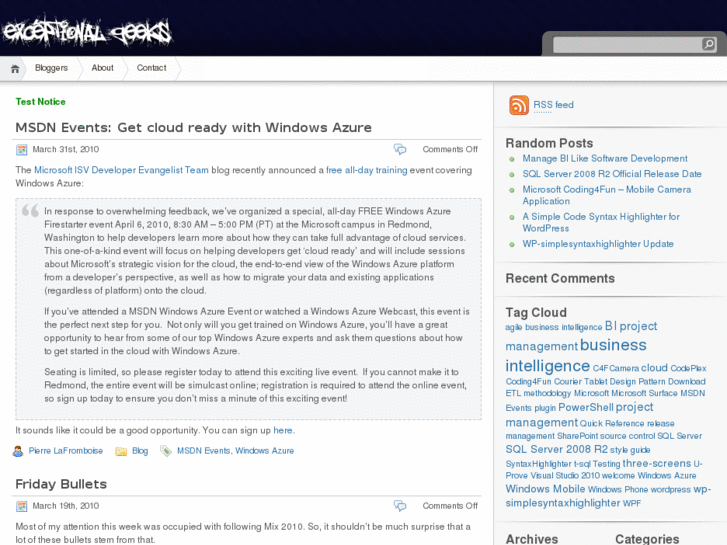
Task: Click the folder icon beside Blog category
Action: tap(121, 451)
